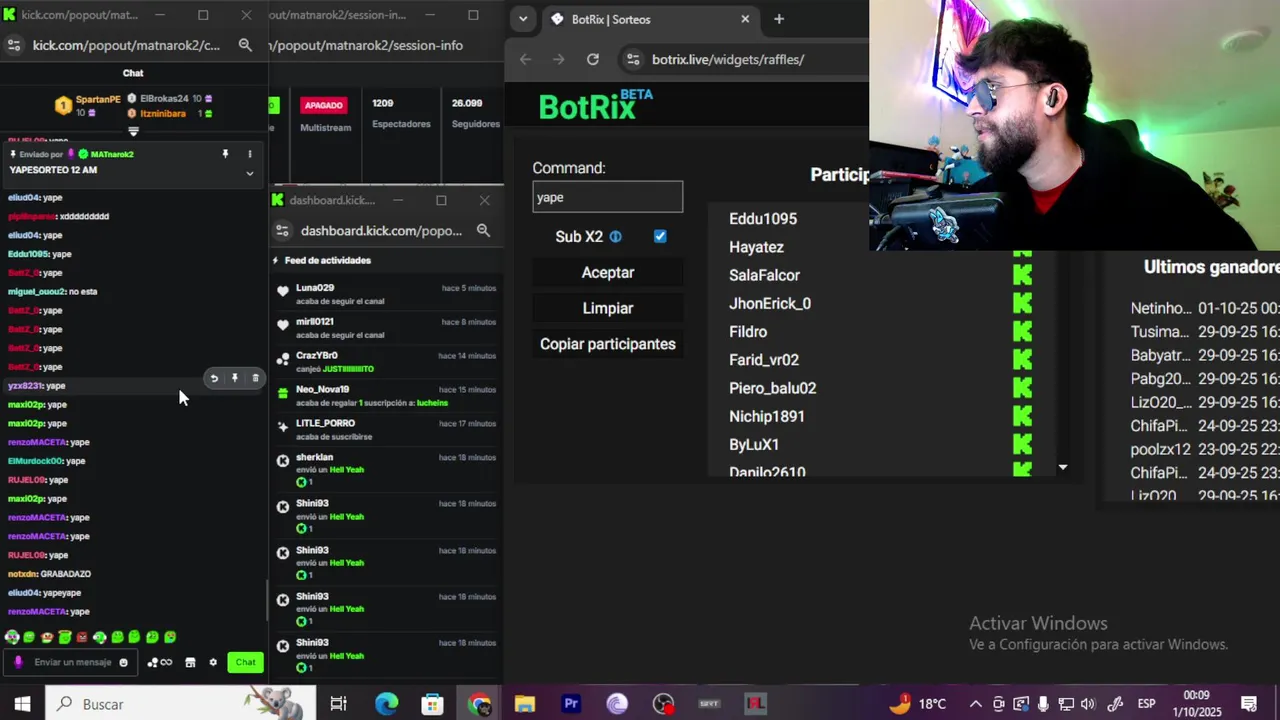Open Luna029 follow activity entry
The height and width of the screenshot is (720, 1280).
[387, 294]
